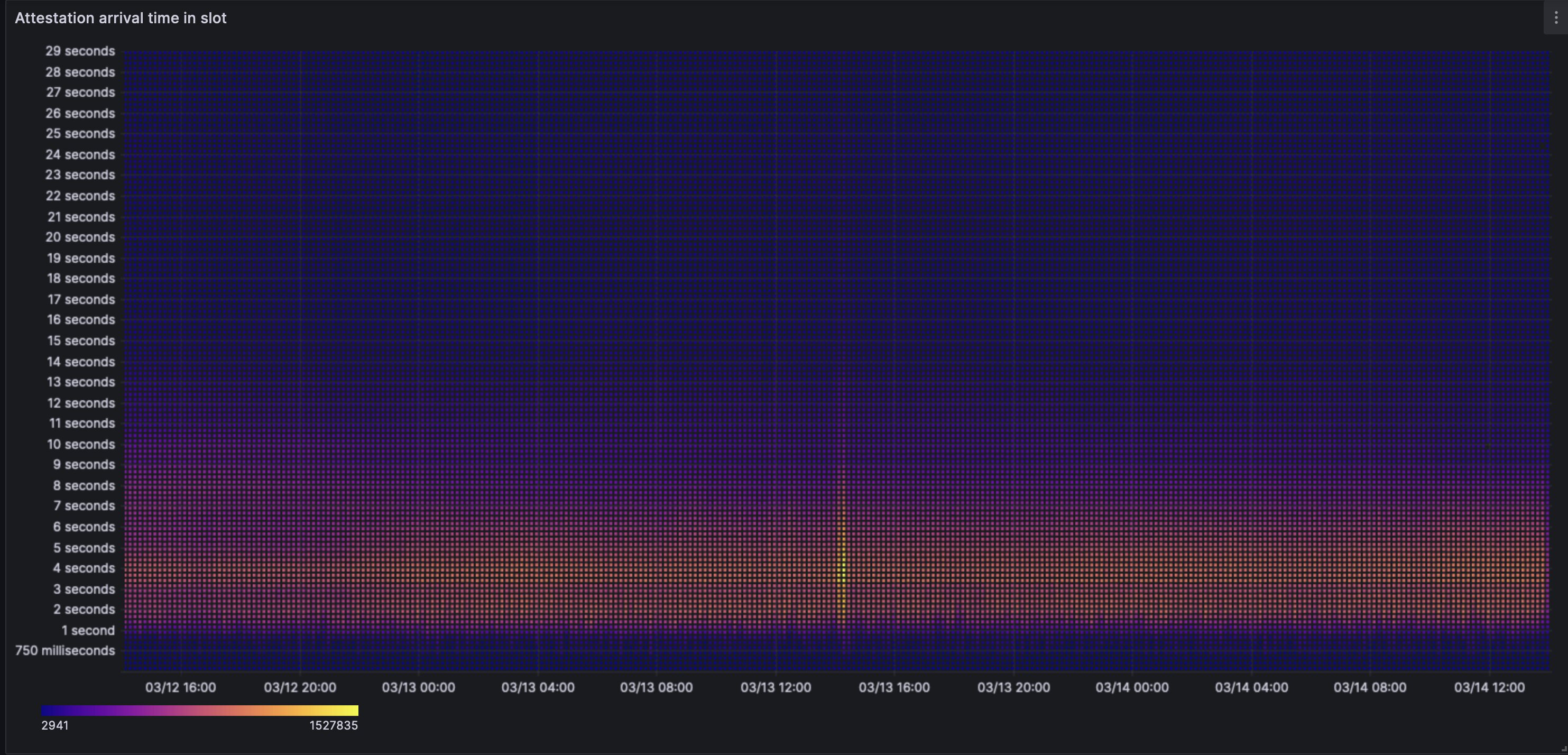1568x755 pixels.
Task: Click the '10 seconds' y-axis label
Action: tap(81, 444)
